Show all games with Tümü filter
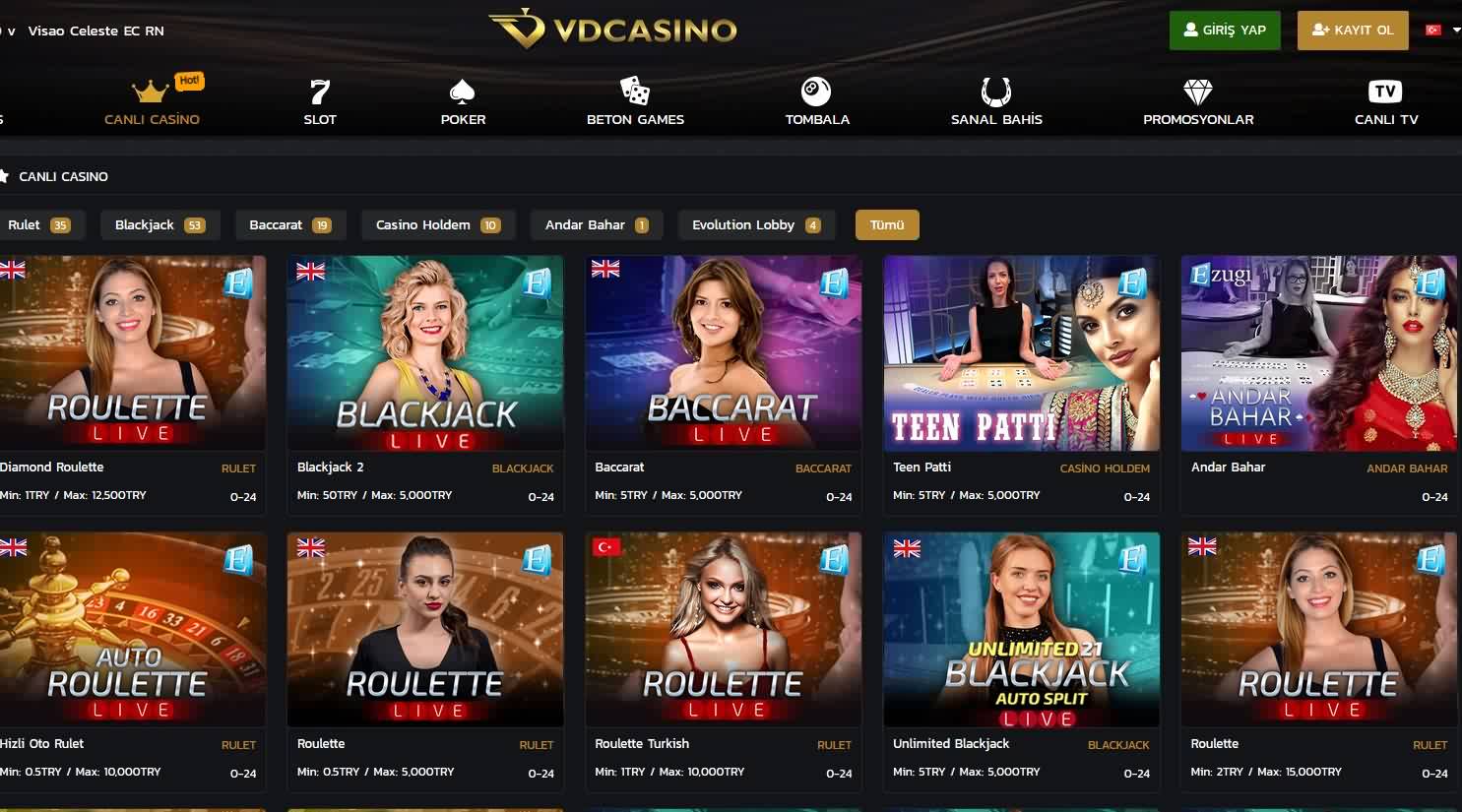Viewport: 1462px width, 812px height. [887, 224]
